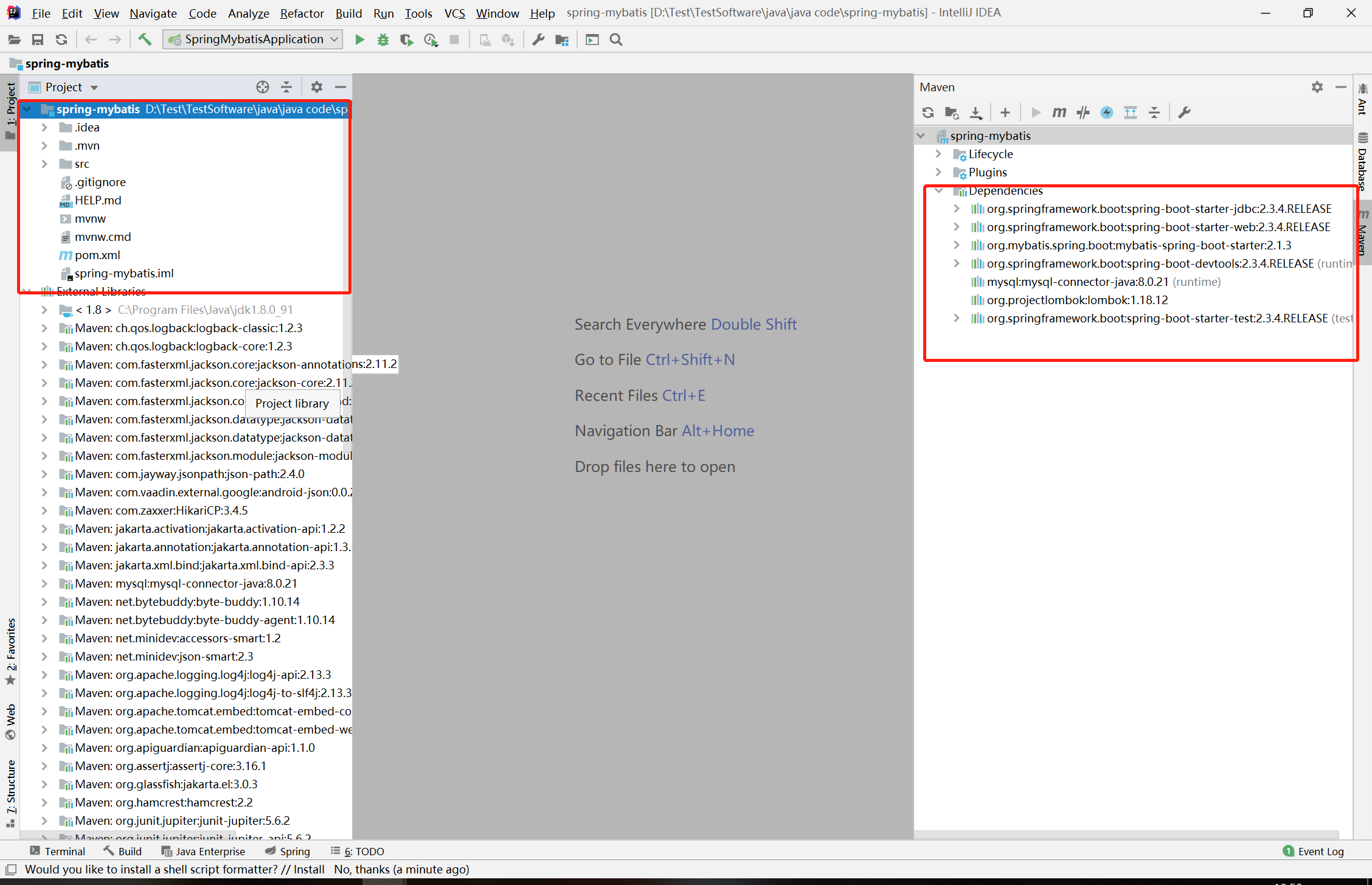Reimport all Maven projects icon

point(927,113)
